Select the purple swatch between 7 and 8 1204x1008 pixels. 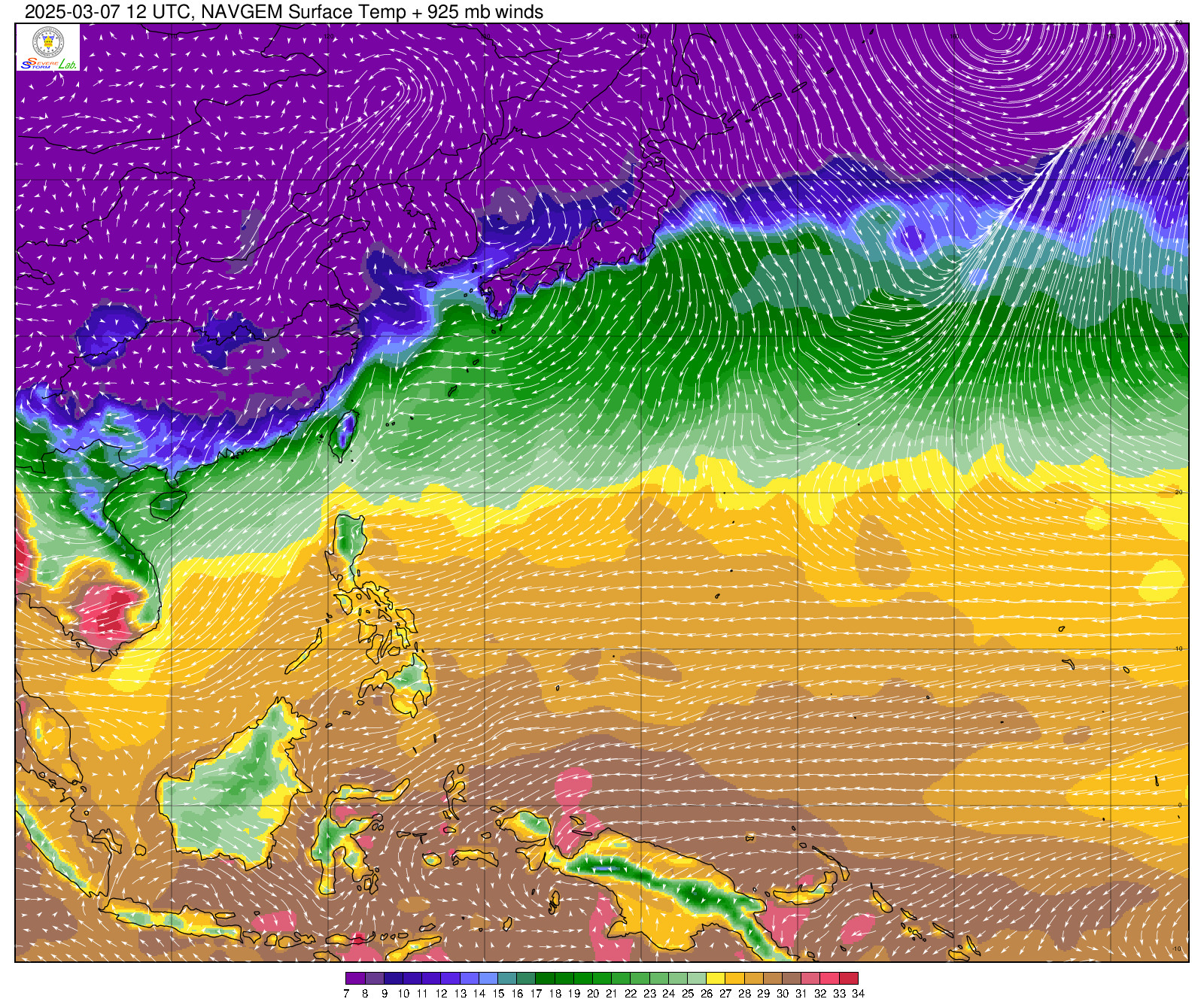coord(355,978)
